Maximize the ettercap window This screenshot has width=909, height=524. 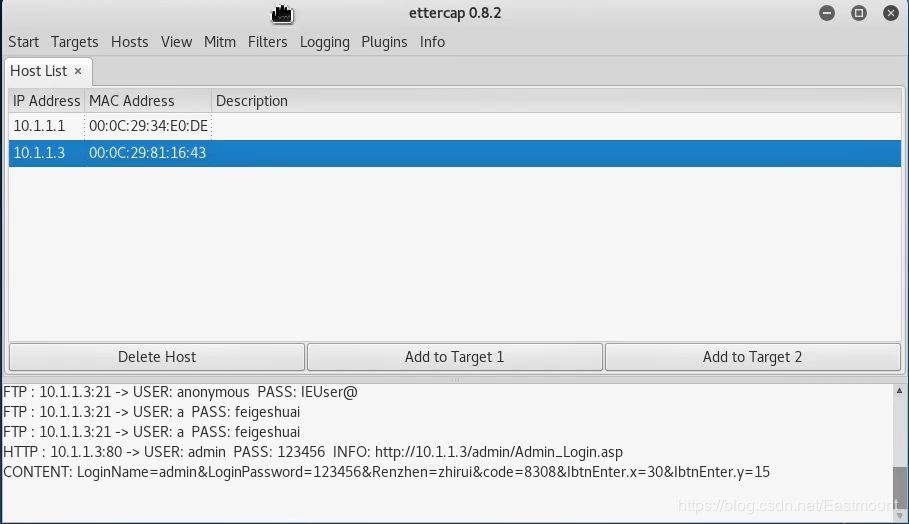858,13
